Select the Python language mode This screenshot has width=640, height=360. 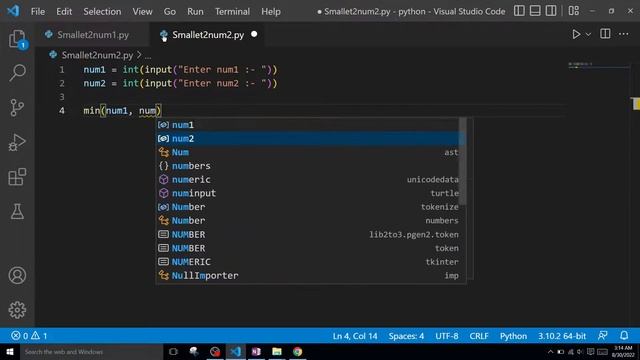(x=513, y=336)
